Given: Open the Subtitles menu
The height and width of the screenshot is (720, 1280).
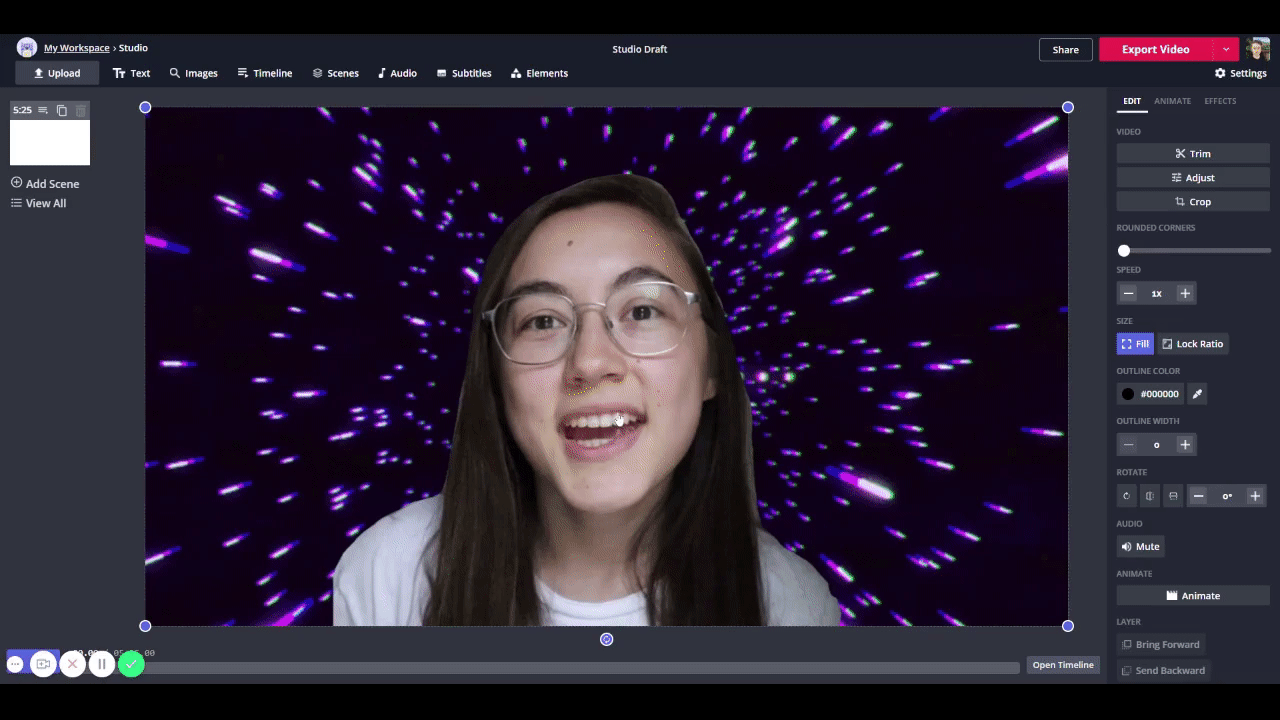Looking at the screenshot, I should (x=464, y=73).
